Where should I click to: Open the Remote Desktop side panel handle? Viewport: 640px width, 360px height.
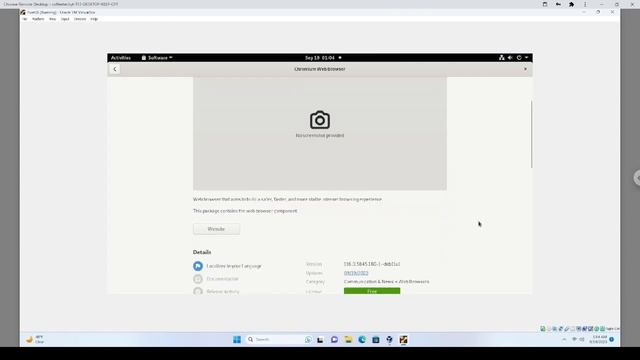637,178
